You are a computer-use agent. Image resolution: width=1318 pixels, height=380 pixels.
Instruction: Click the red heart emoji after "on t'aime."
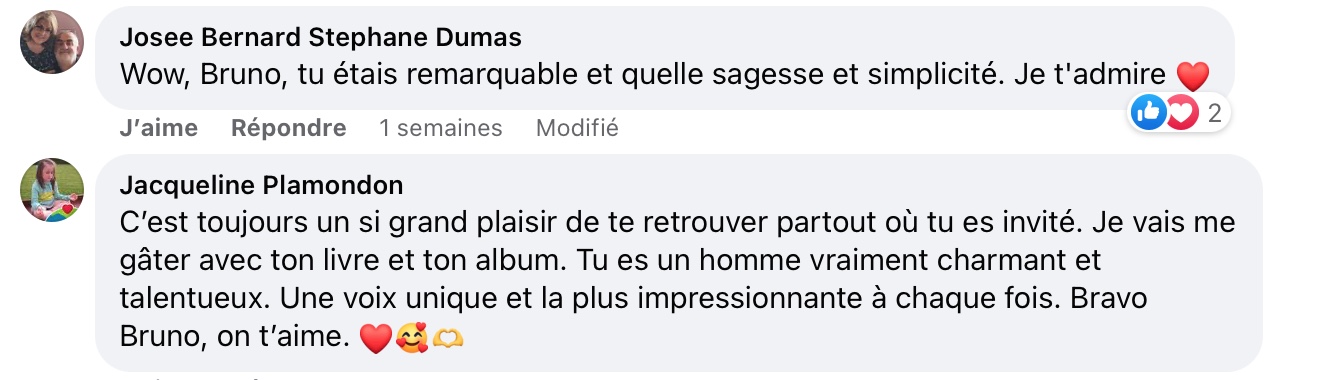[x=374, y=341]
